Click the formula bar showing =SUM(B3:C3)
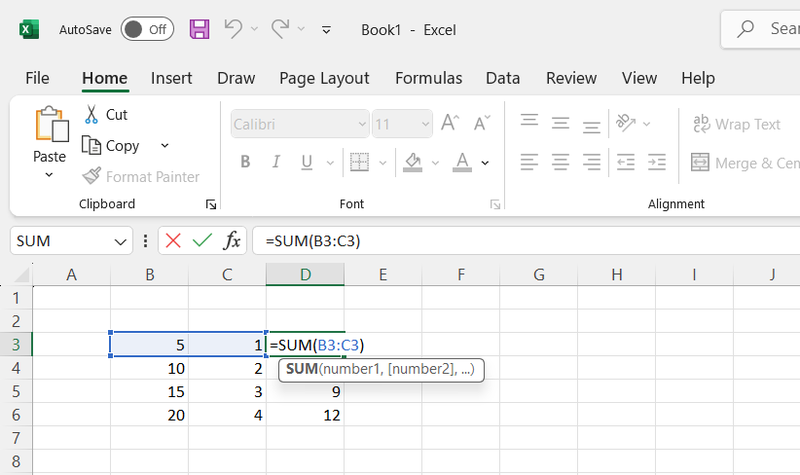Viewport: 800px width, 475px height. pos(526,241)
